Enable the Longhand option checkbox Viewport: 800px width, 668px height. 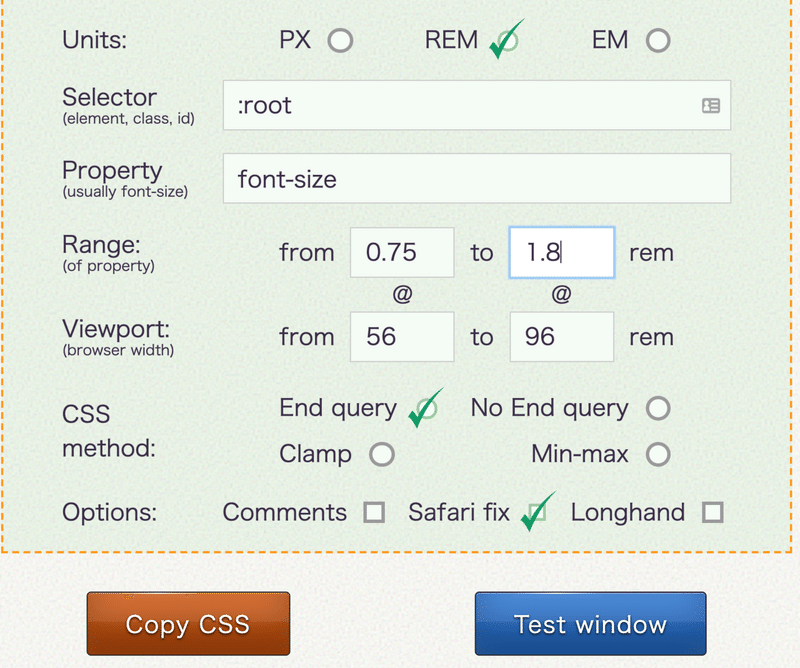pyautogui.click(x=712, y=513)
